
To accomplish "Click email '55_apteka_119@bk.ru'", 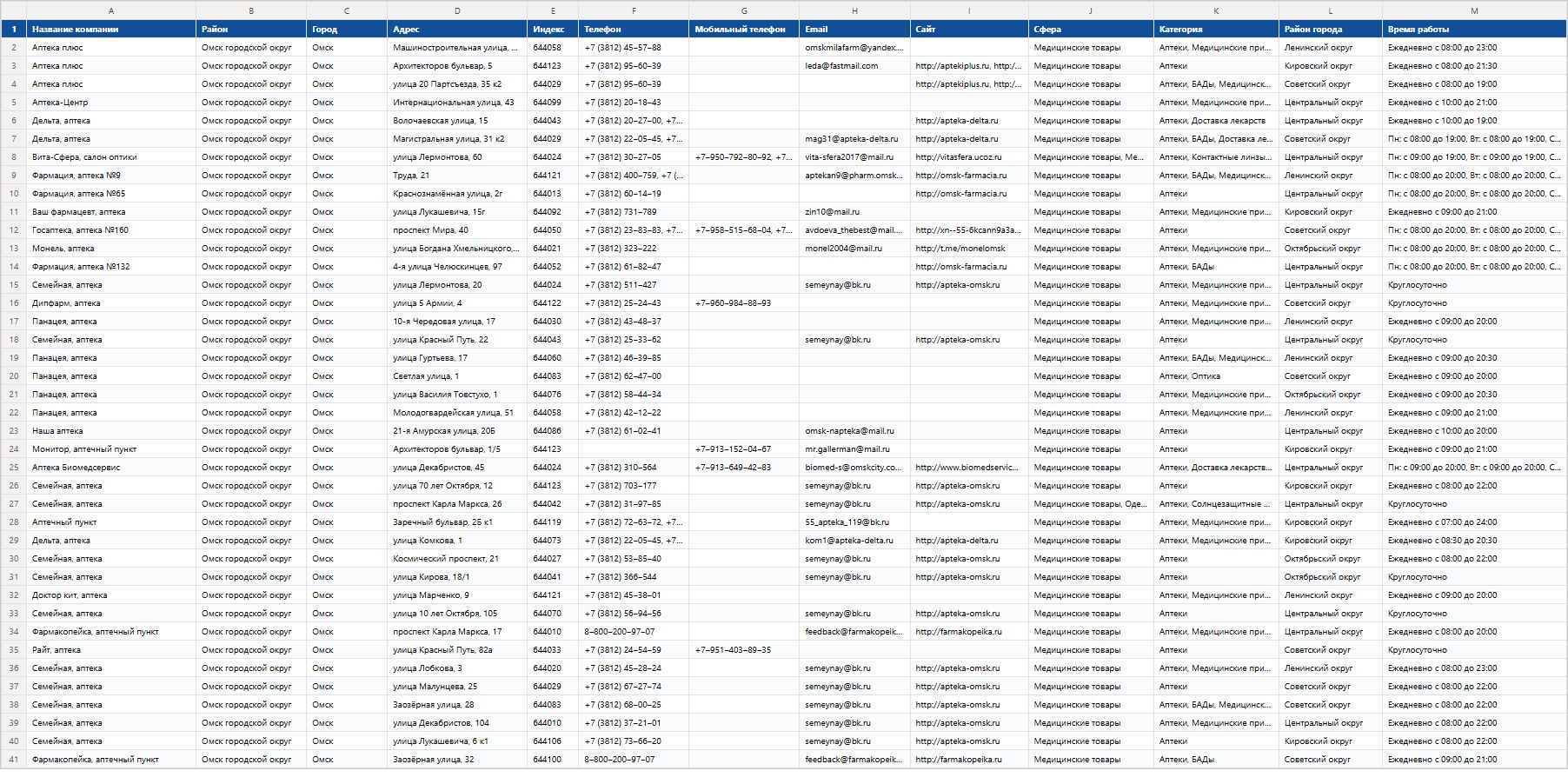I will 854,522.
